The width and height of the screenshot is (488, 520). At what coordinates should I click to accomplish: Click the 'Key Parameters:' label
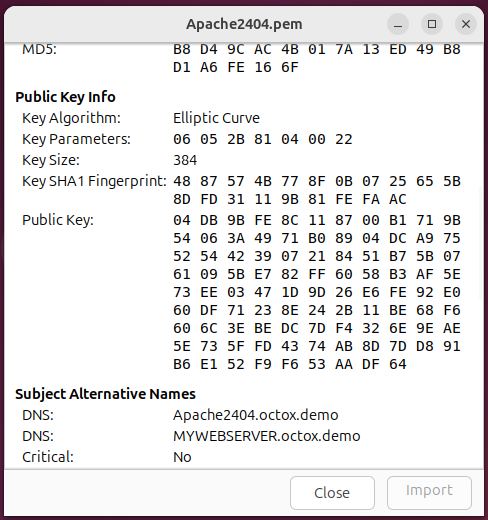click(x=76, y=139)
